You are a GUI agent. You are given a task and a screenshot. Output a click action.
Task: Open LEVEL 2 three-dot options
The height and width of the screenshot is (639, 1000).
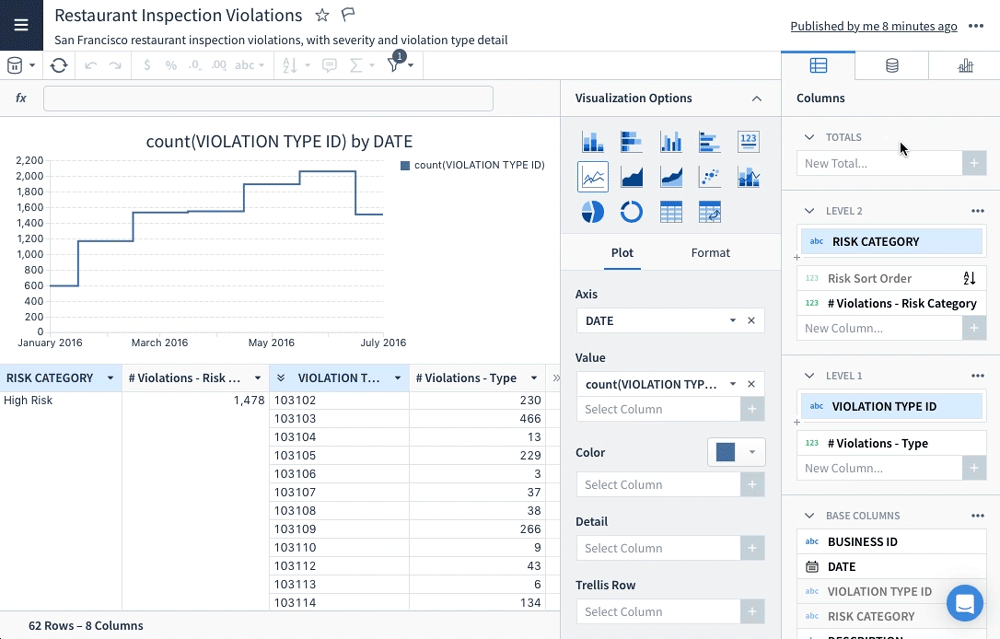[977, 211]
